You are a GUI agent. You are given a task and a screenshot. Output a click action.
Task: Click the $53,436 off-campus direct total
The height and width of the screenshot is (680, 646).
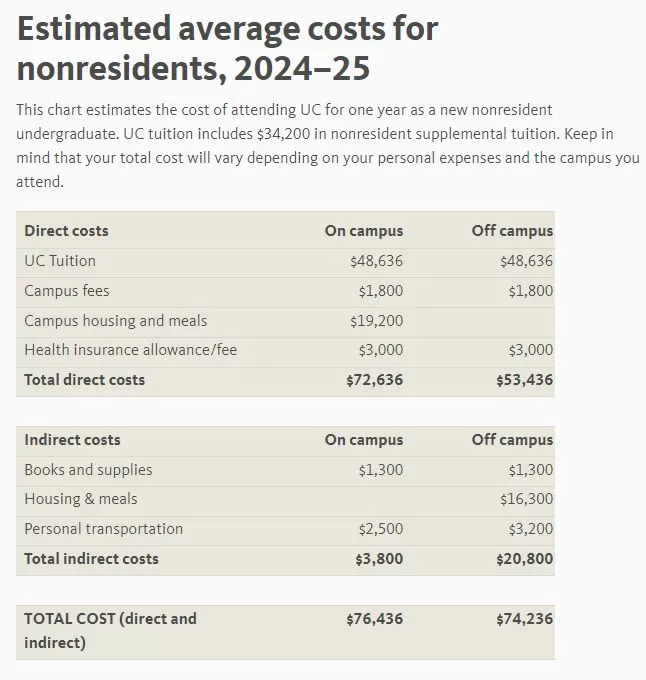pos(524,380)
